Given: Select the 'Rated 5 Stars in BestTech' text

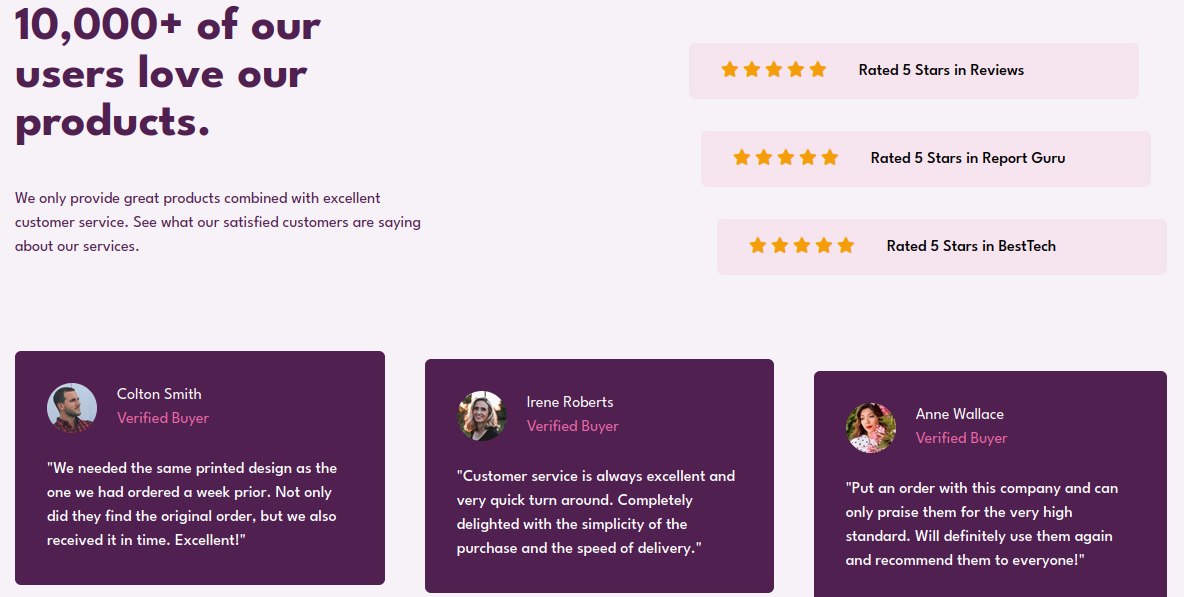Looking at the screenshot, I should pyautogui.click(x=971, y=246).
